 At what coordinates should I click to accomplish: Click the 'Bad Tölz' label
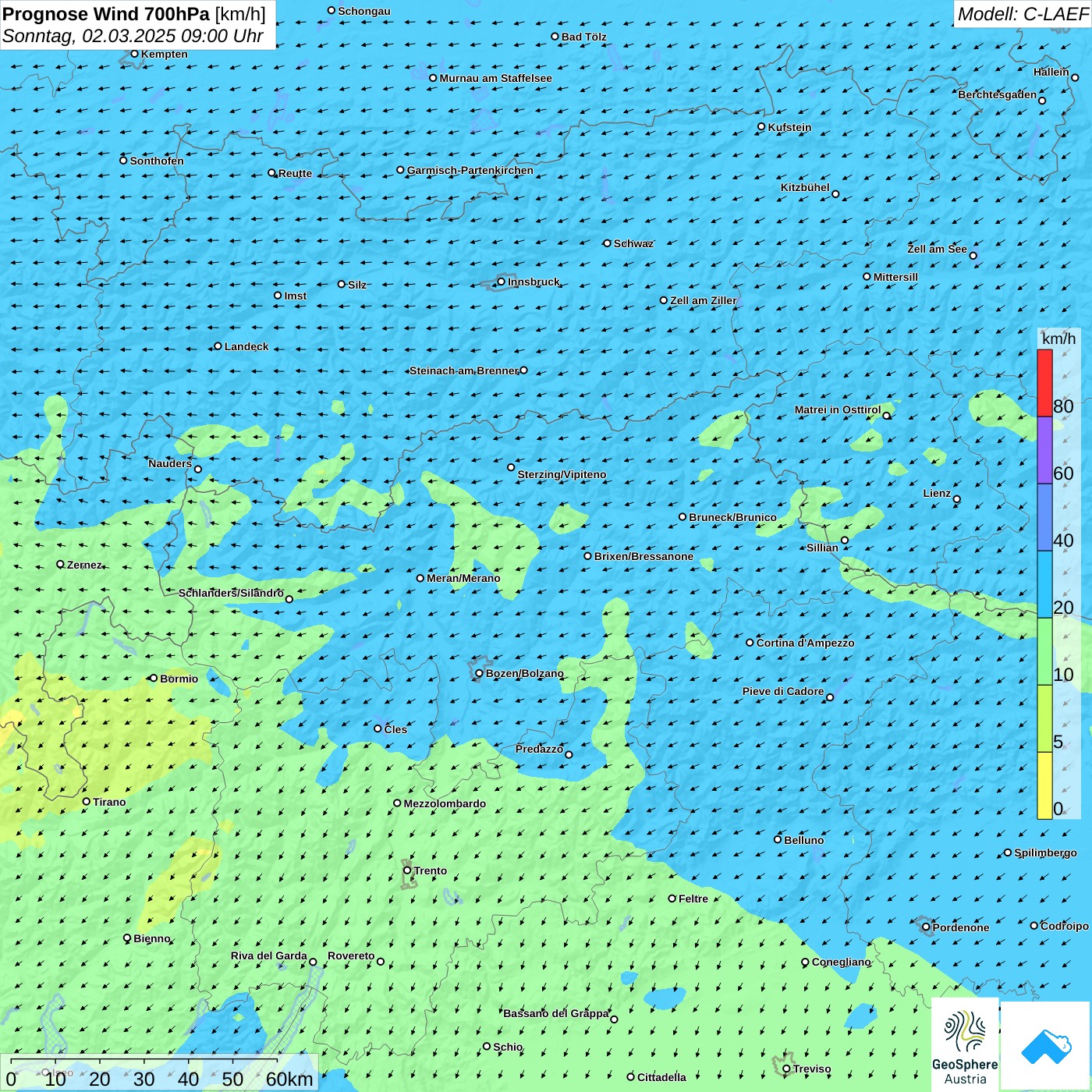pyautogui.click(x=583, y=37)
